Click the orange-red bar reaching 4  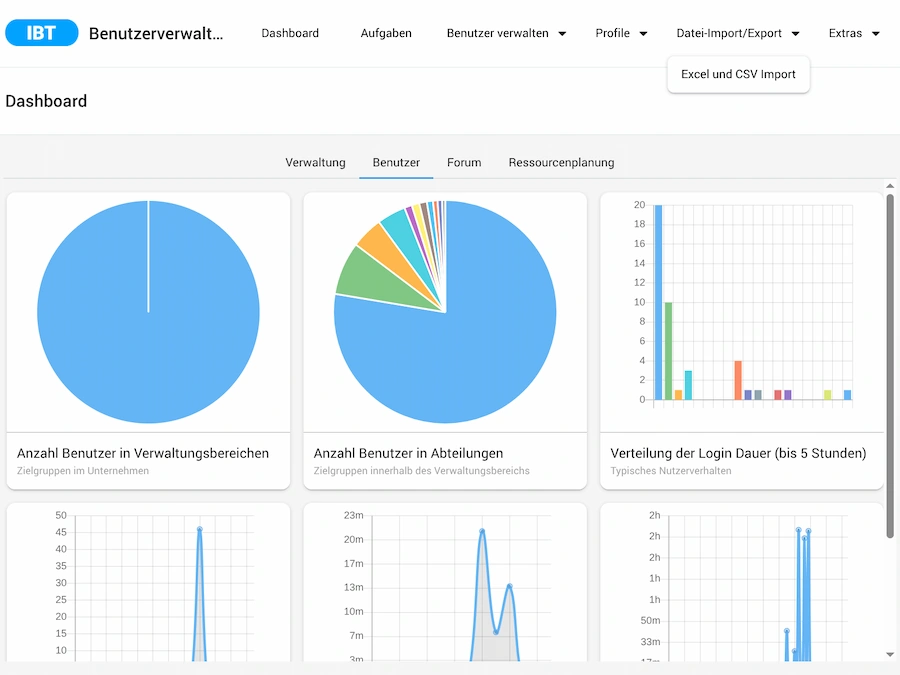tap(738, 380)
